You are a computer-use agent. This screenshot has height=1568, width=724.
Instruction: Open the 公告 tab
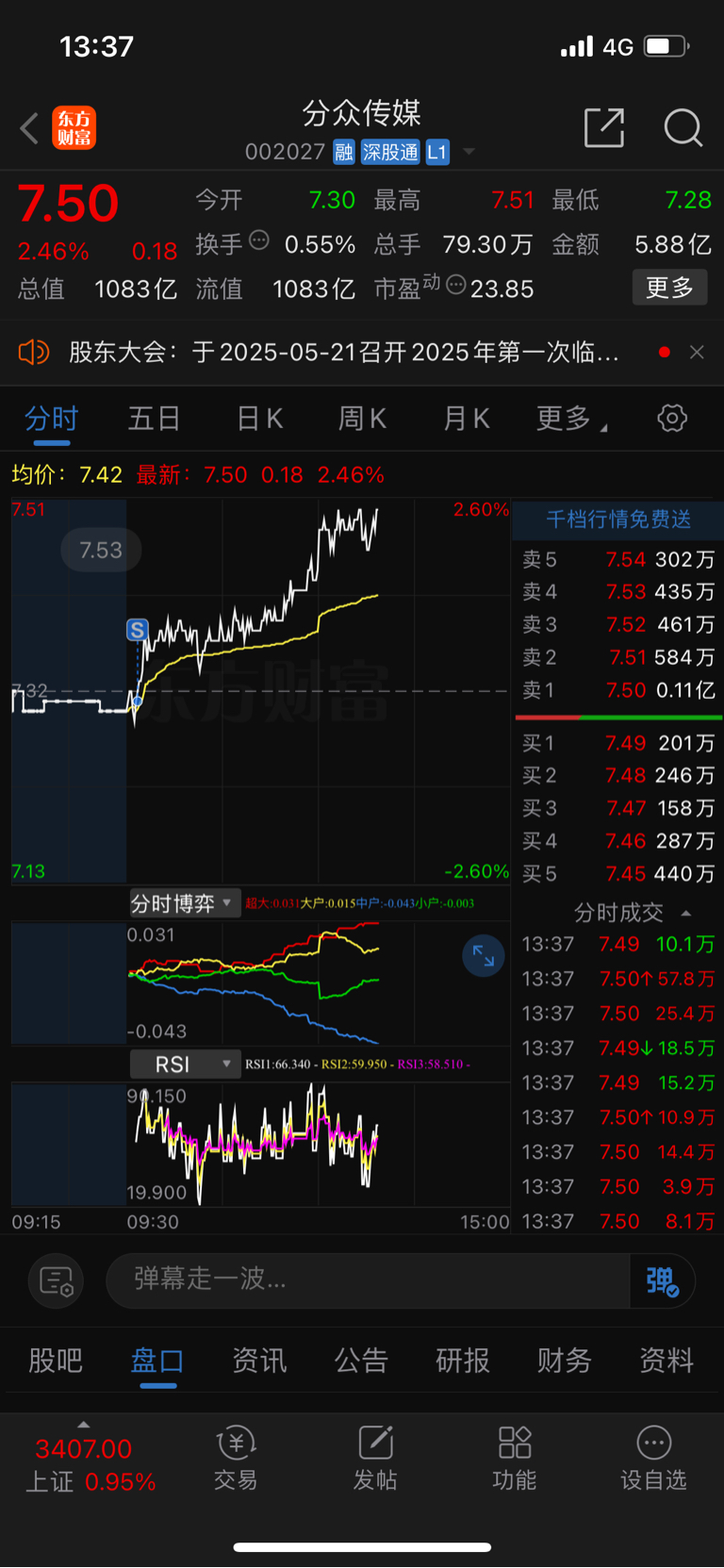tap(361, 1361)
